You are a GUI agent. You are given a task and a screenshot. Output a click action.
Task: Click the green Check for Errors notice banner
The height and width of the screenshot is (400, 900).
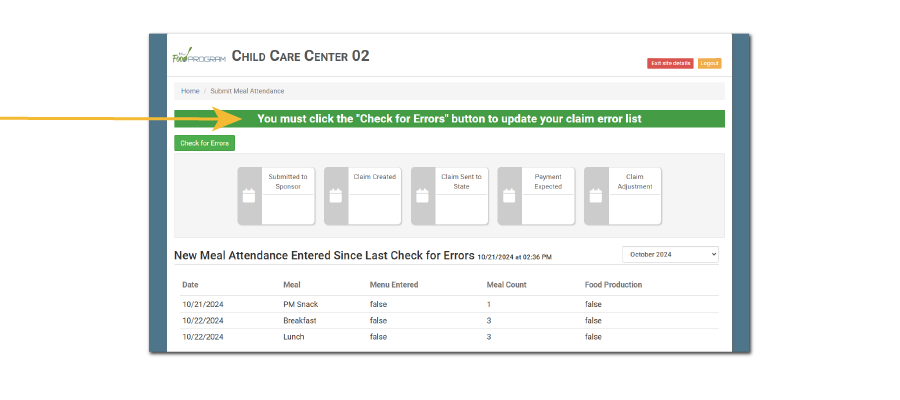click(449, 119)
